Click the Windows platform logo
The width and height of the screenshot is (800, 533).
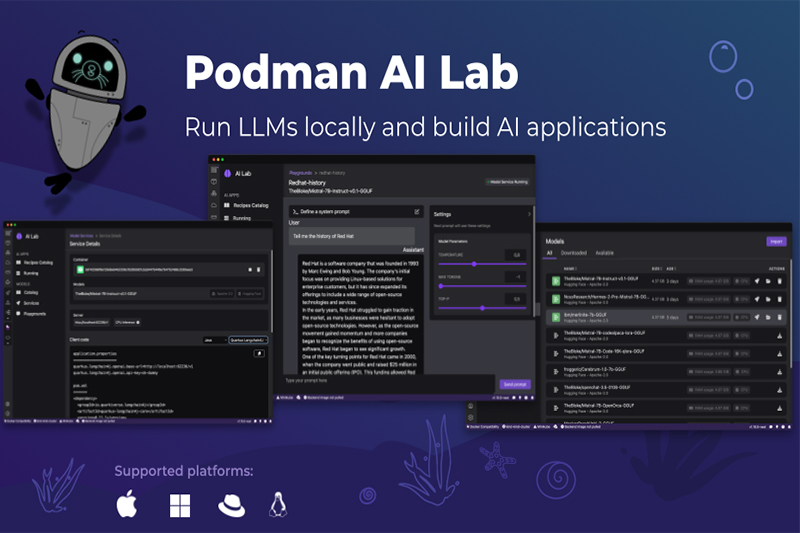(x=180, y=505)
